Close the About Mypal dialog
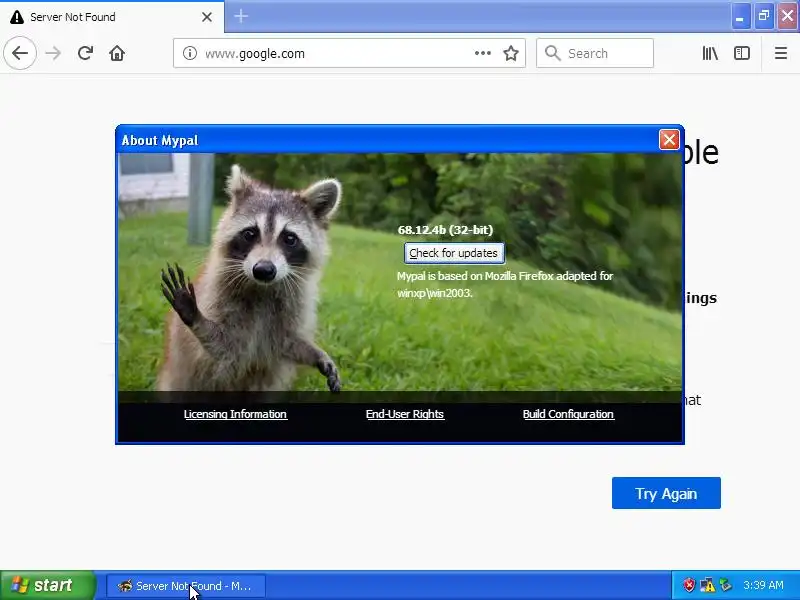Screen dimensions: 800x600 click(669, 139)
